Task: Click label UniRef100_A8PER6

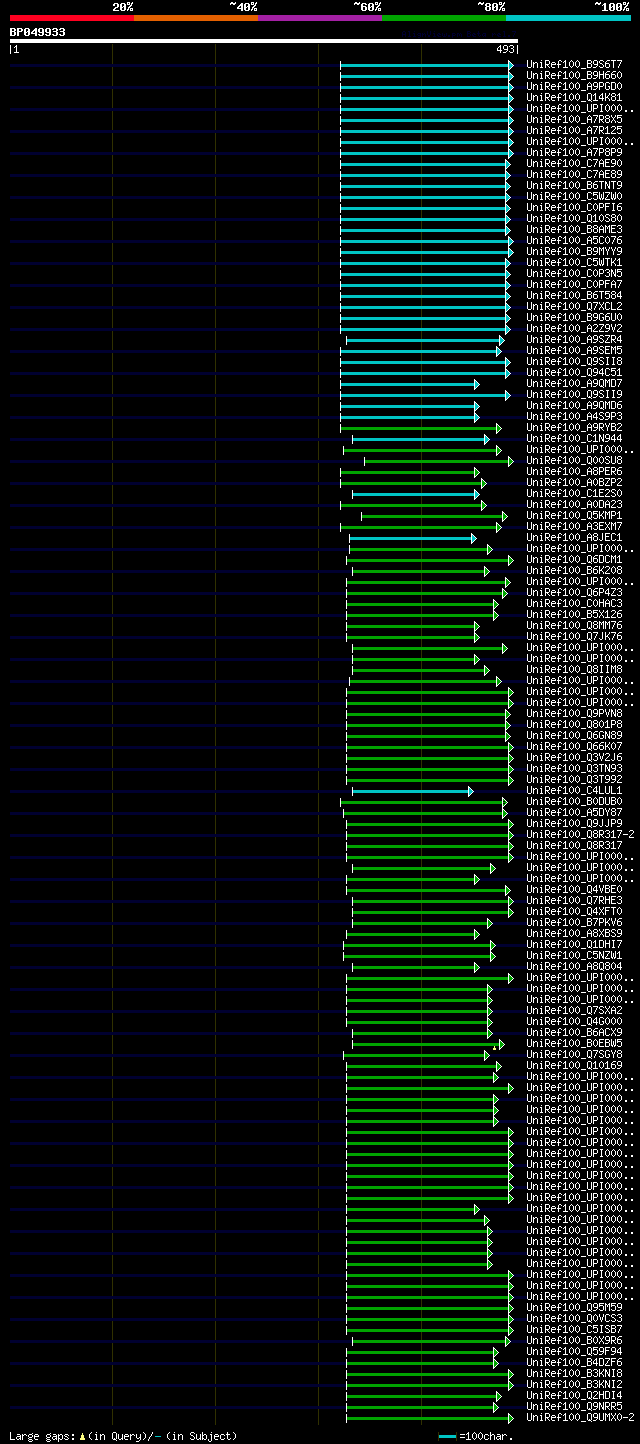Action: 574,471
